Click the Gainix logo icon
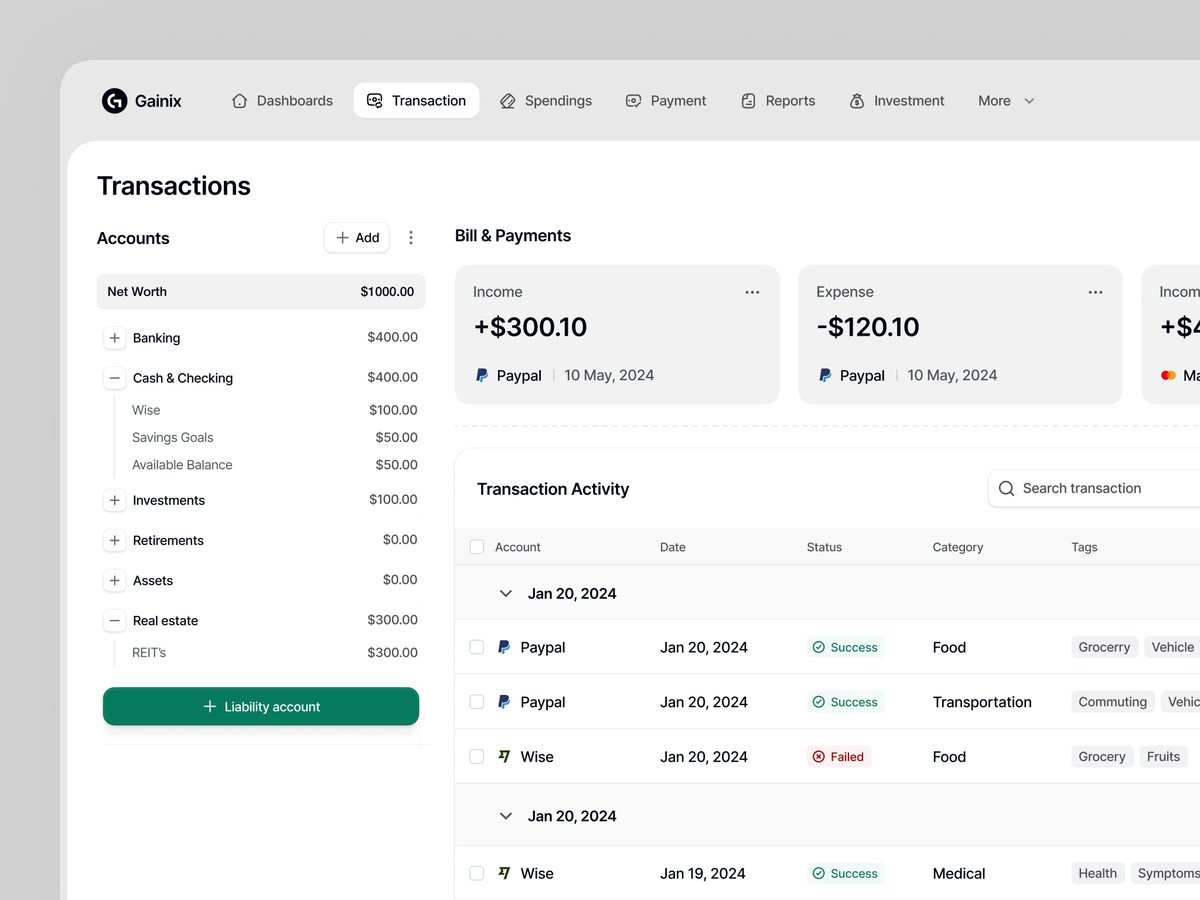This screenshot has width=1200, height=900. [x=115, y=100]
